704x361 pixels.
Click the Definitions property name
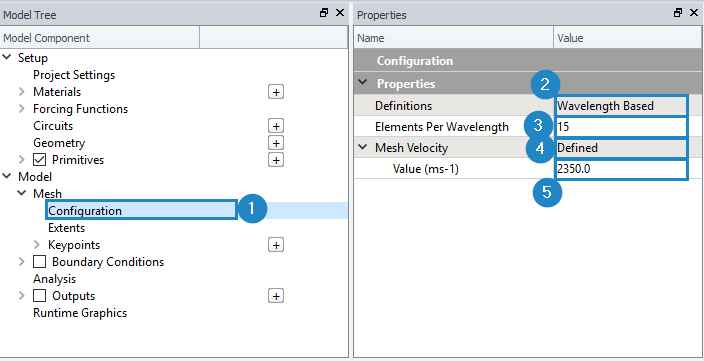point(403,106)
